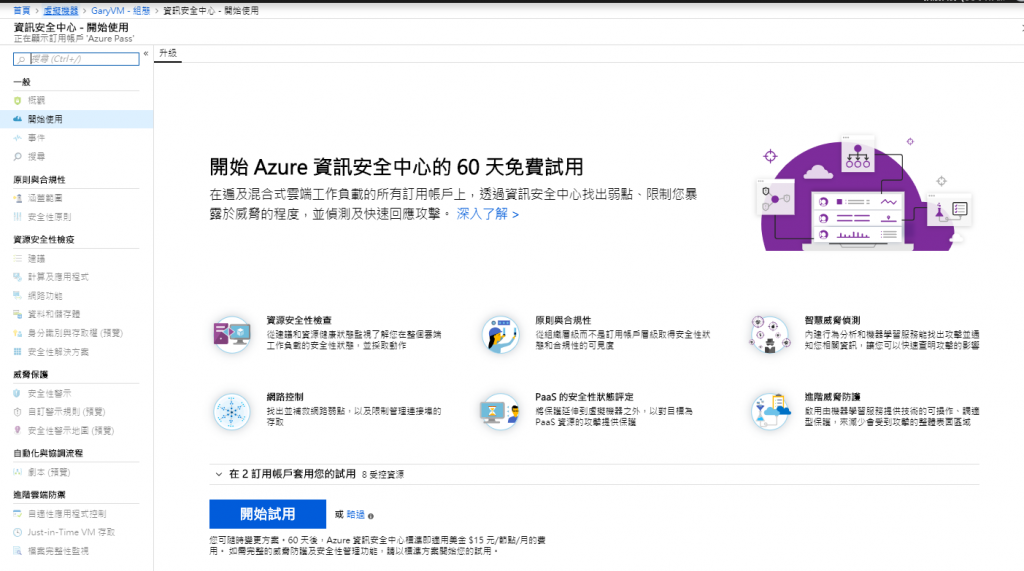Screen dimensions: 1024x571
Task: Click the 資源安全性檢查 card heading
Action: click(299, 320)
